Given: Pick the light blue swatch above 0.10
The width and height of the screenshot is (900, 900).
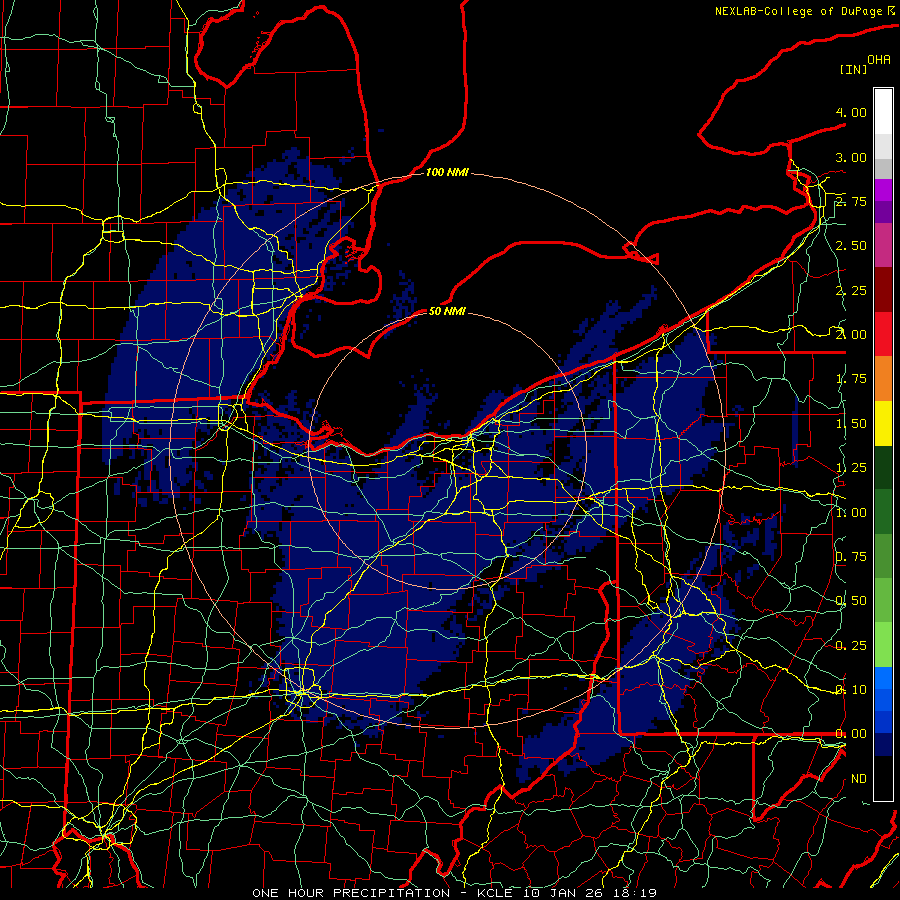Looking at the screenshot, I should pos(883,678).
